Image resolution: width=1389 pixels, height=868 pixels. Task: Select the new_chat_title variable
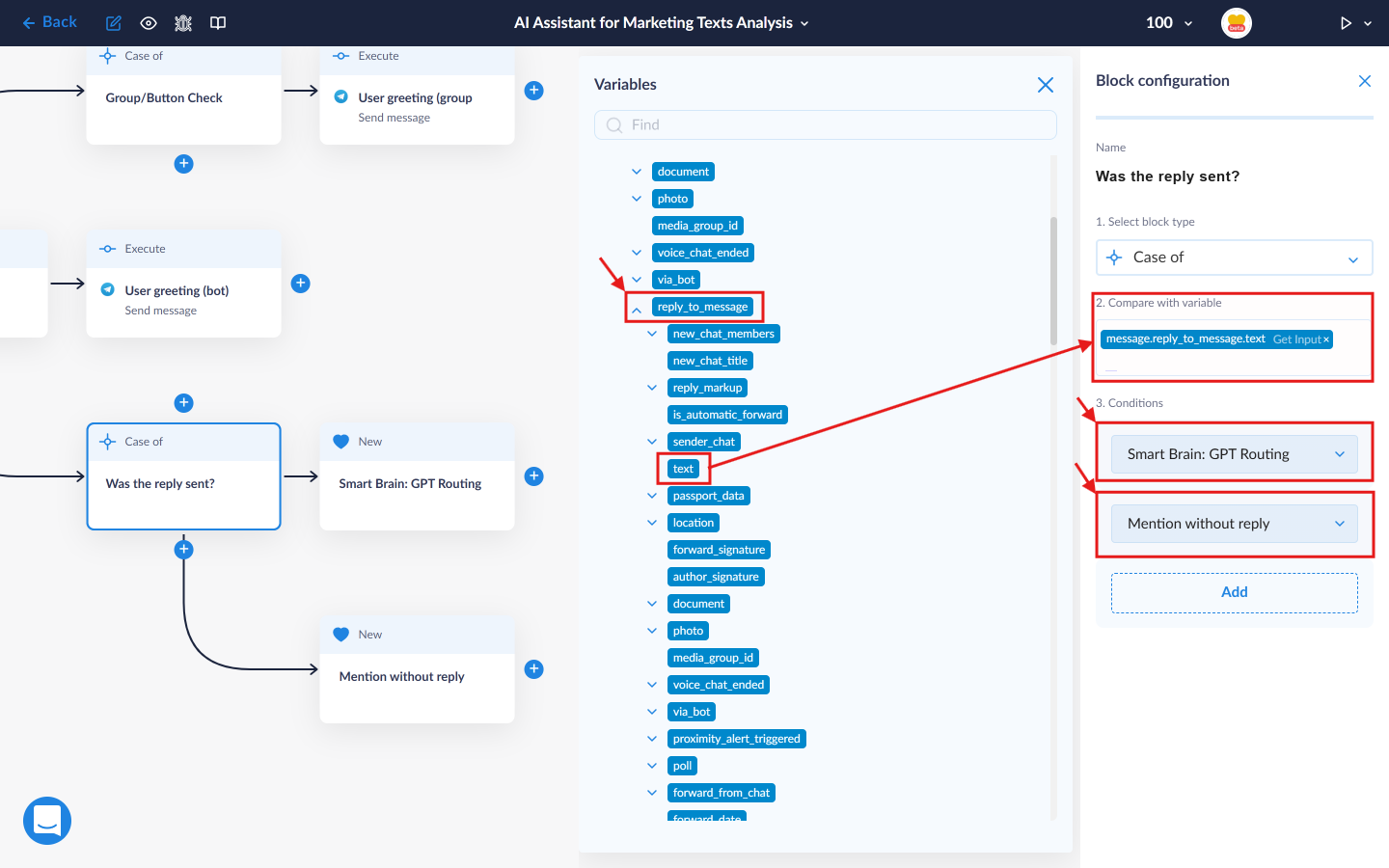(710, 361)
